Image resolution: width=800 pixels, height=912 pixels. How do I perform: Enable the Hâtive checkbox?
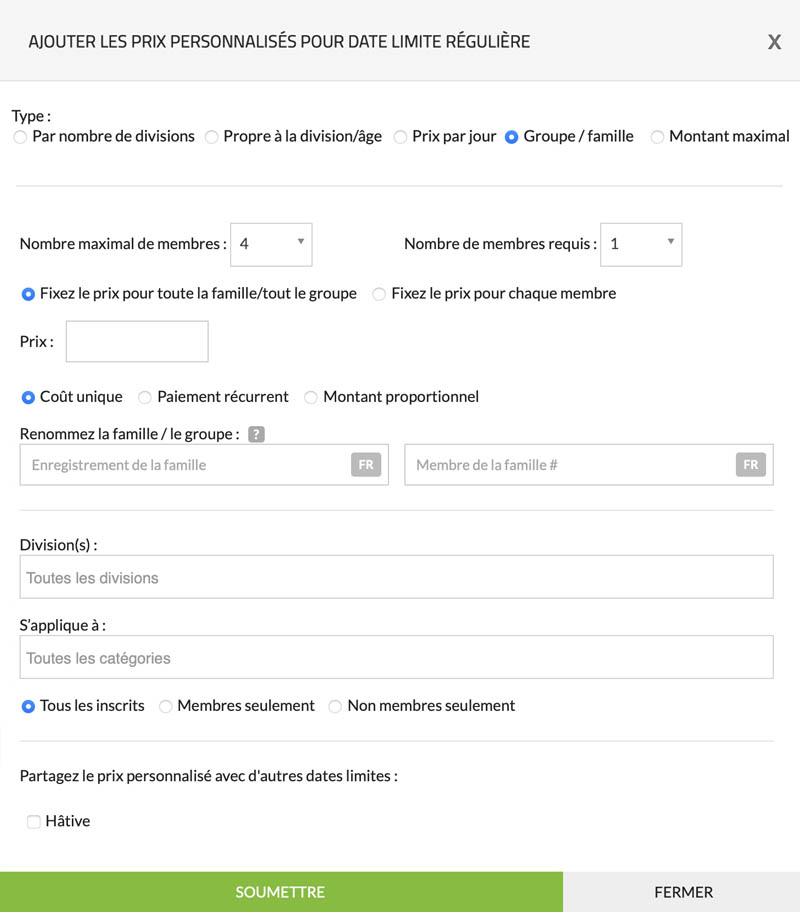click(34, 822)
